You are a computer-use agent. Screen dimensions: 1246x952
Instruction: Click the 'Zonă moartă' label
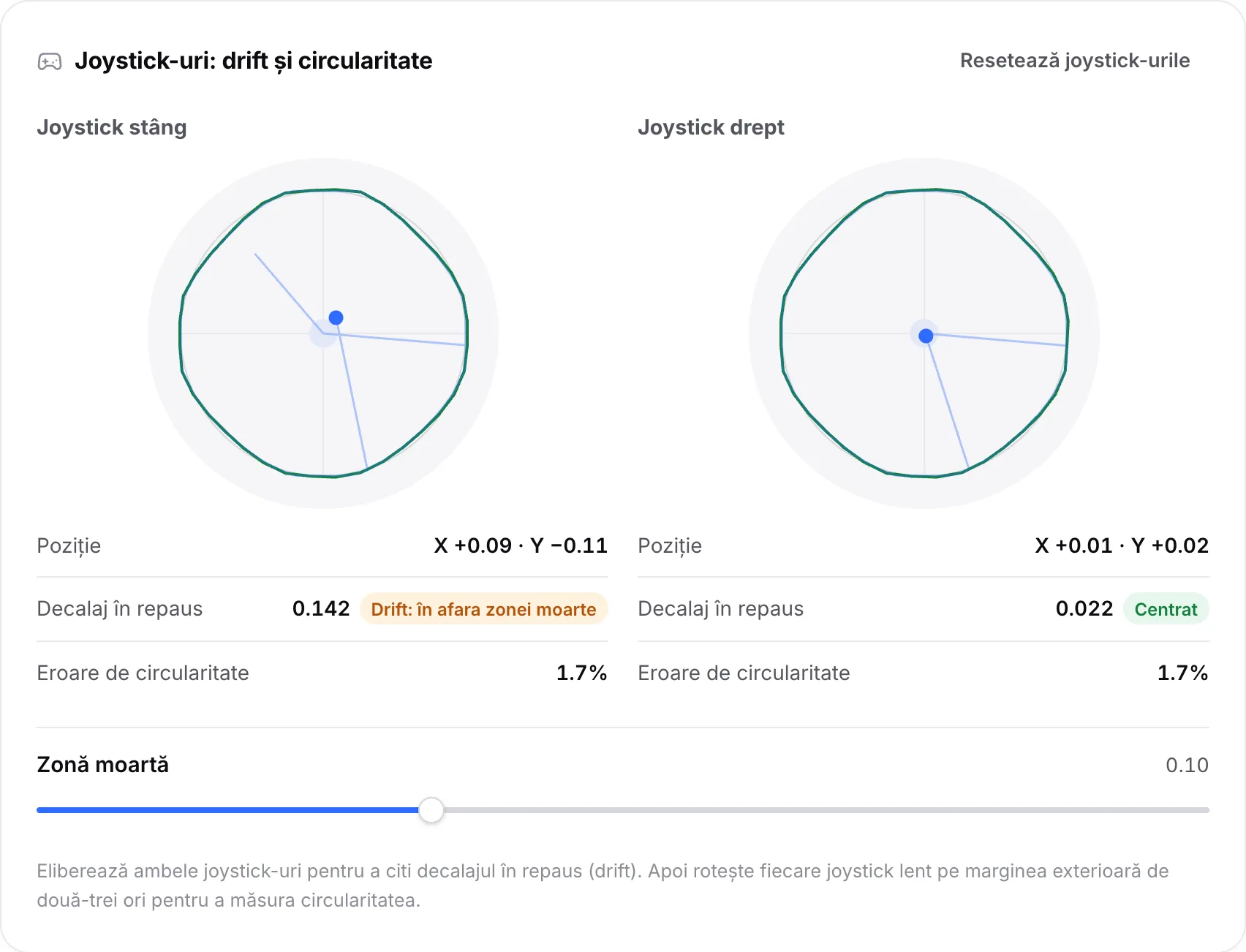coord(103,765)
